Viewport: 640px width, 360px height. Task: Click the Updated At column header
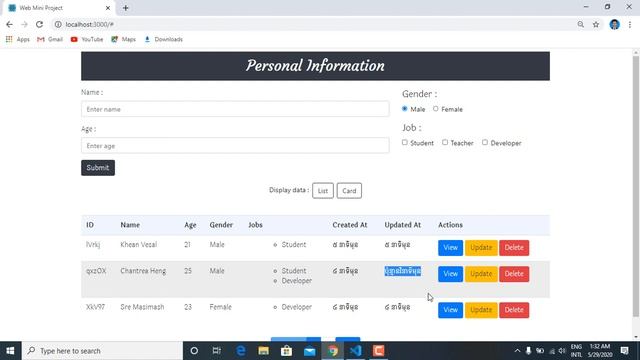(x=402, y=225)
